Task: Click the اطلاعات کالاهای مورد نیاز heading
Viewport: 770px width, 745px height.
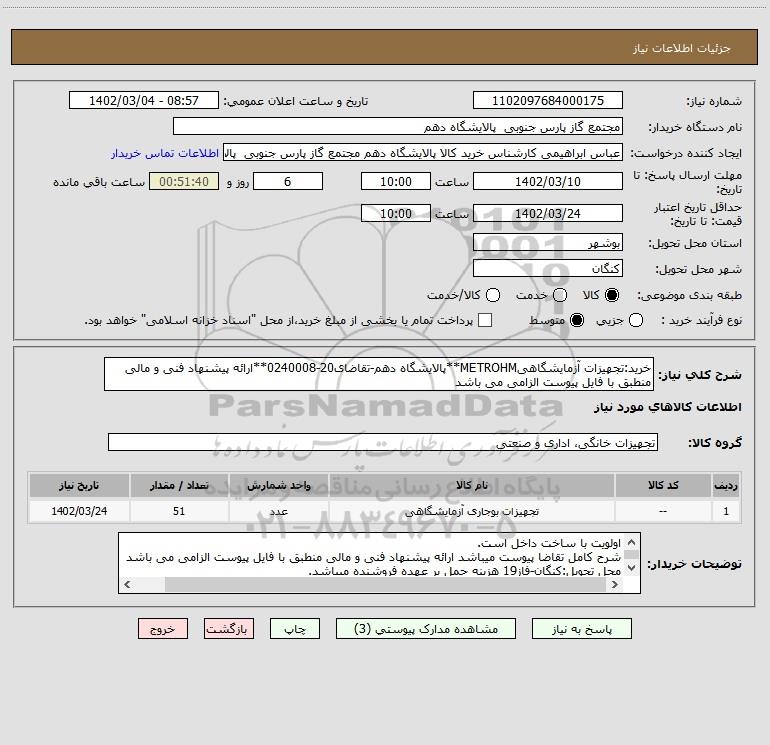Action: point(667,407)
